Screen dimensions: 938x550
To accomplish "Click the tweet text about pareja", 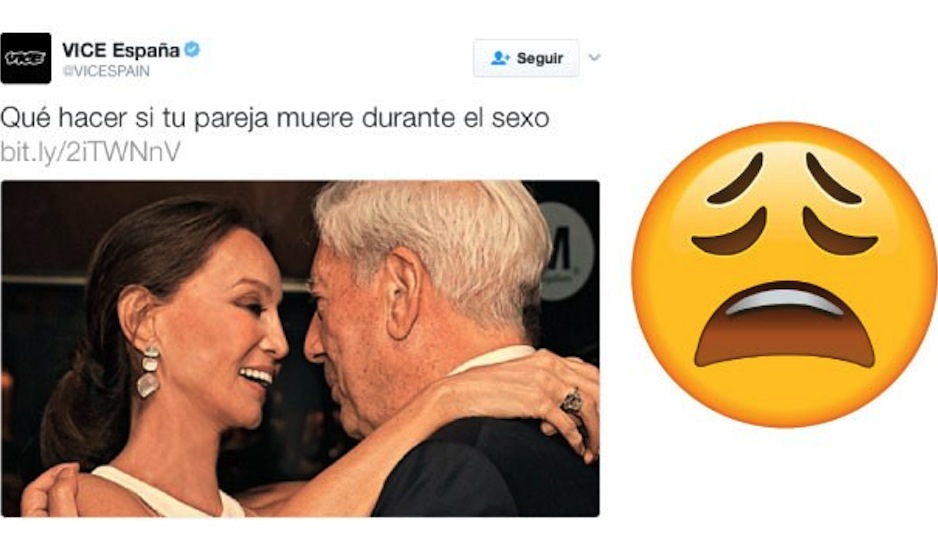I will 275,118.
